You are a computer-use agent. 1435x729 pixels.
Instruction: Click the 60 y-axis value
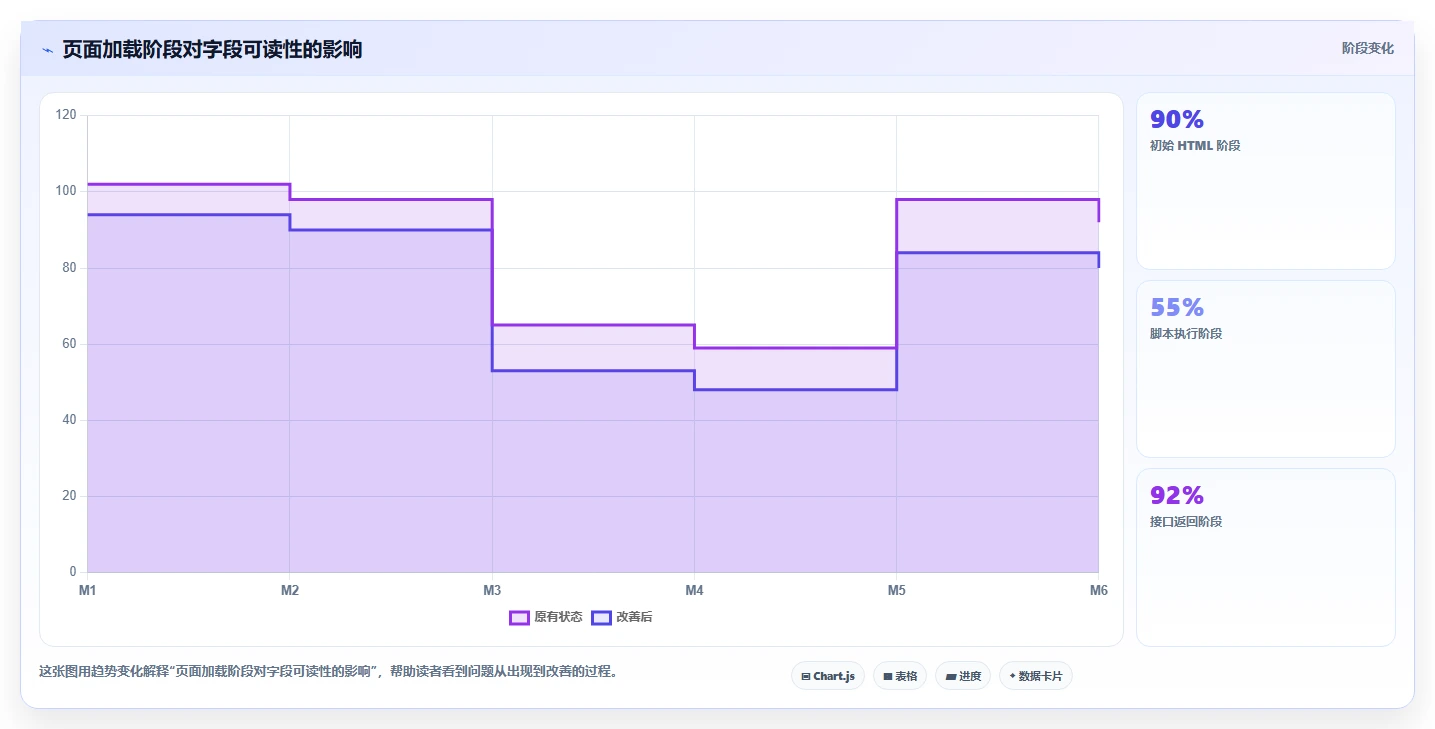(x=69, y=344)
